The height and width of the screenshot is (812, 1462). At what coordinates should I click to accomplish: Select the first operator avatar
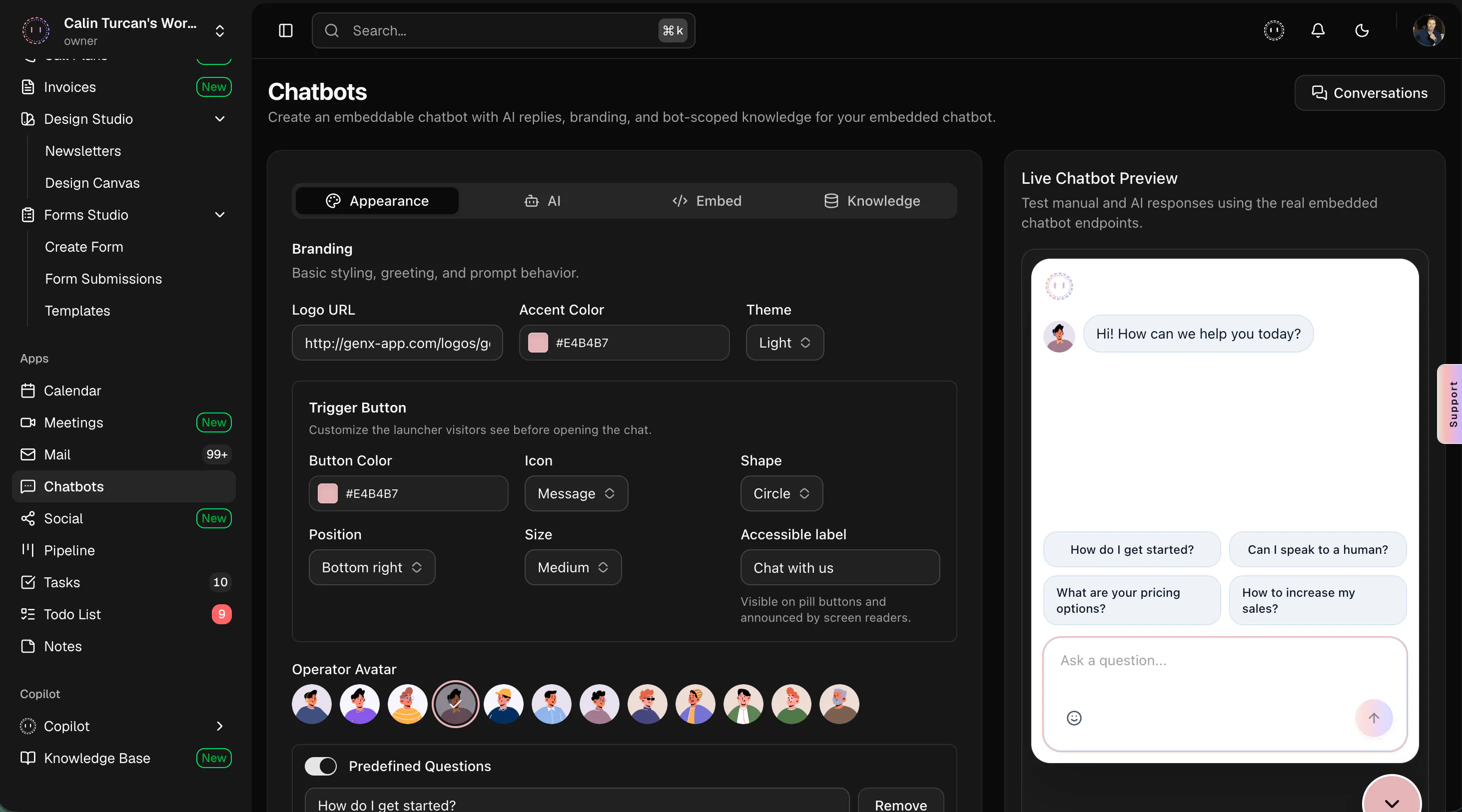312,704
